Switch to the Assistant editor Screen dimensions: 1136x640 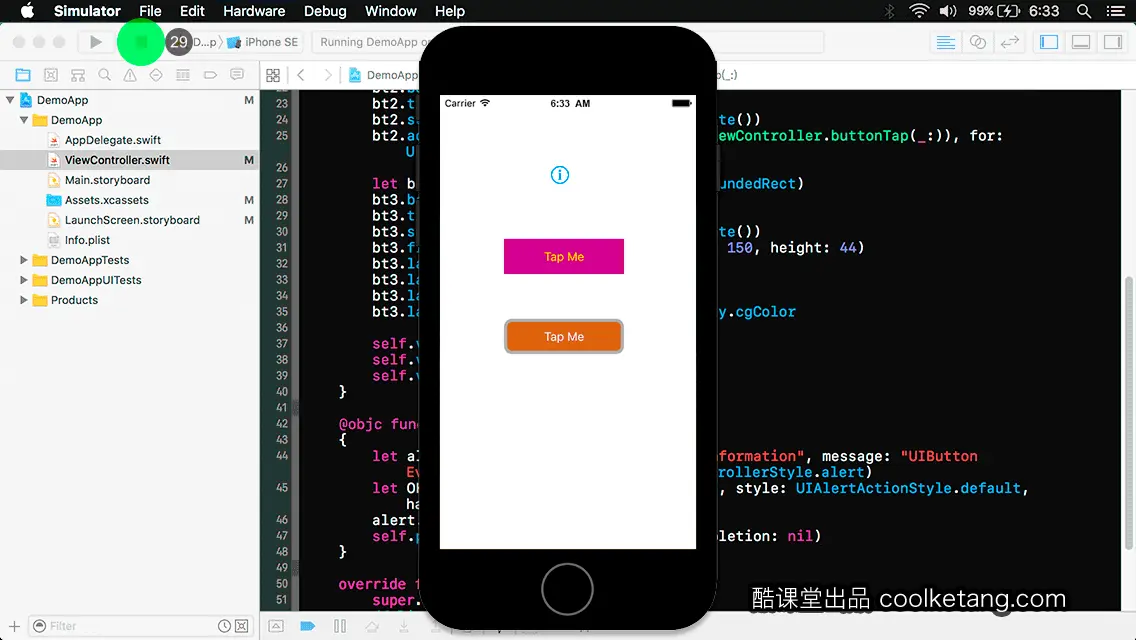pyautogui.click(x=978, y=42)
